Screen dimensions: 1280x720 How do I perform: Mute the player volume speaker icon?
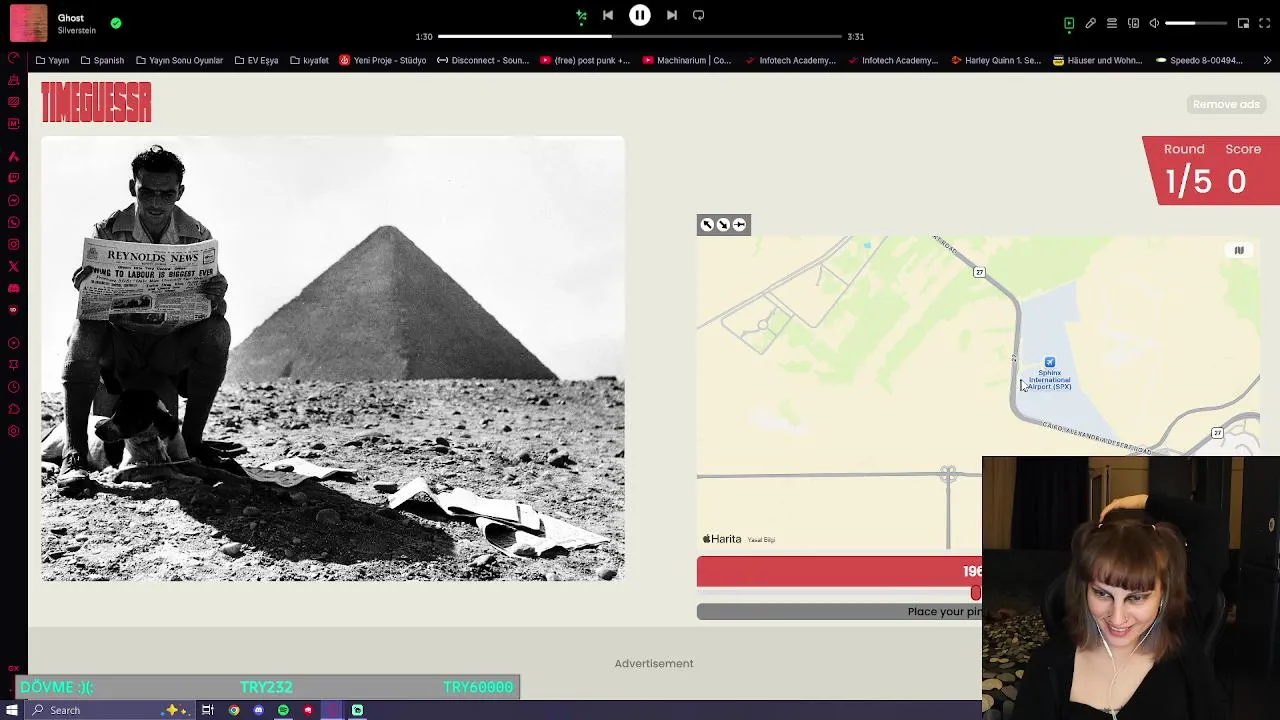1154,23
